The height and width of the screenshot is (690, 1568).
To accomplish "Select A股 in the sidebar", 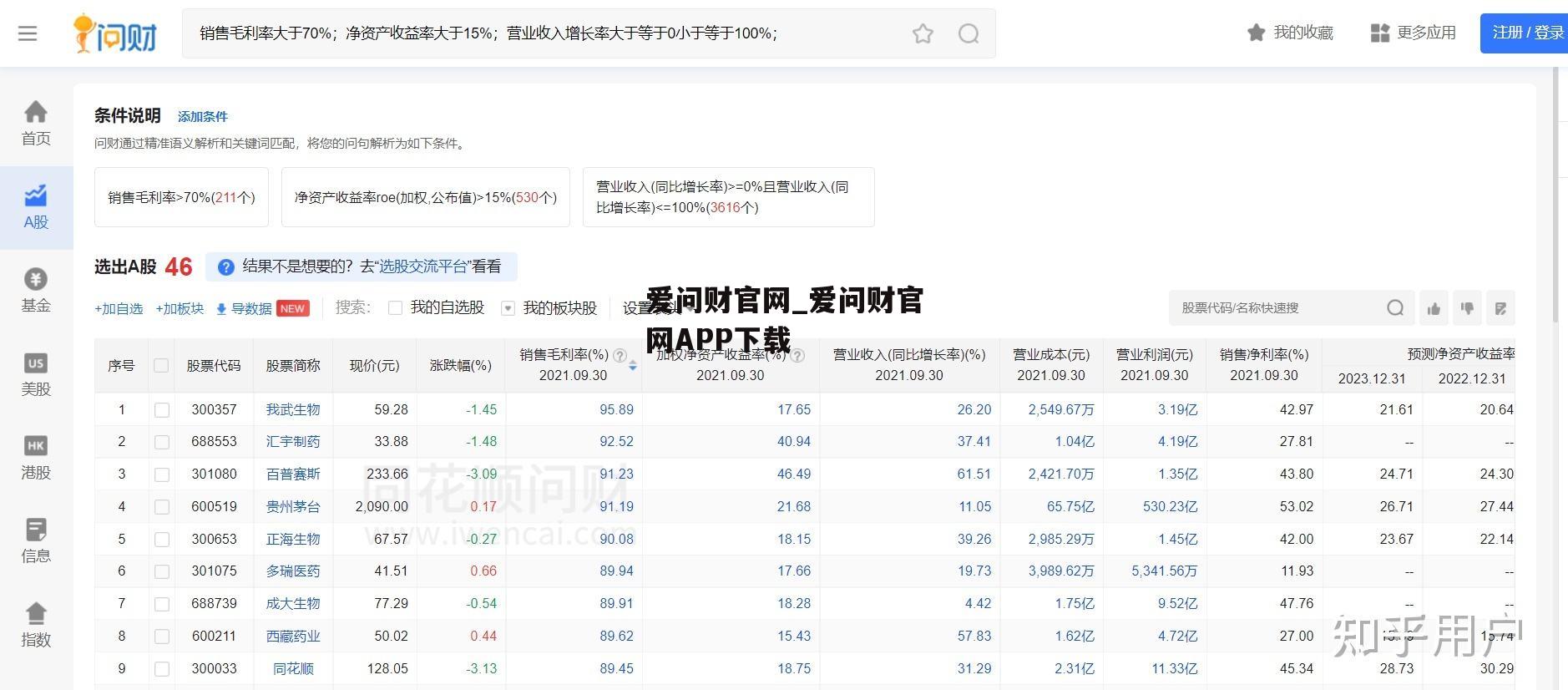I will pyautogui.click(x=36, y=207).
